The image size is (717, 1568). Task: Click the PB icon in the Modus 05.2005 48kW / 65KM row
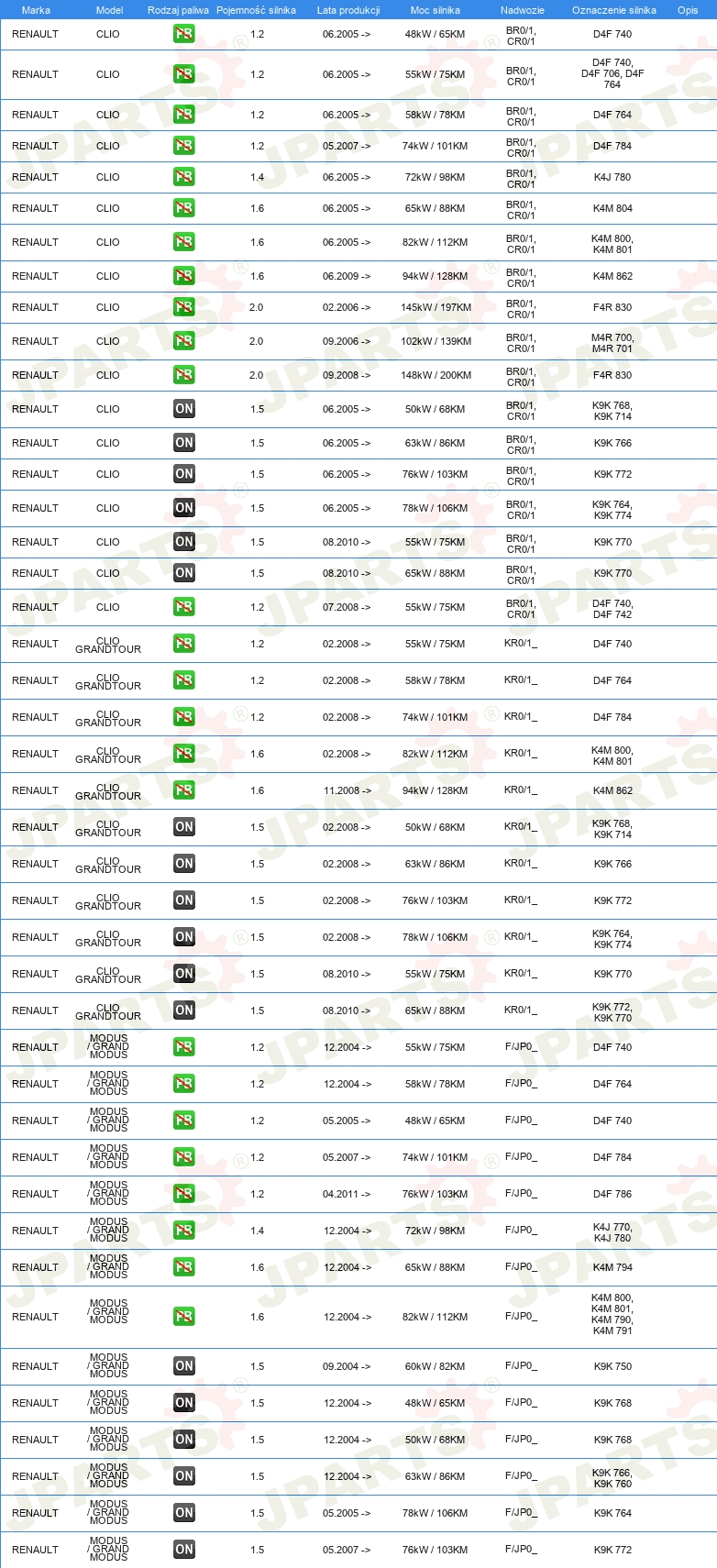[x=183, y=1121]
